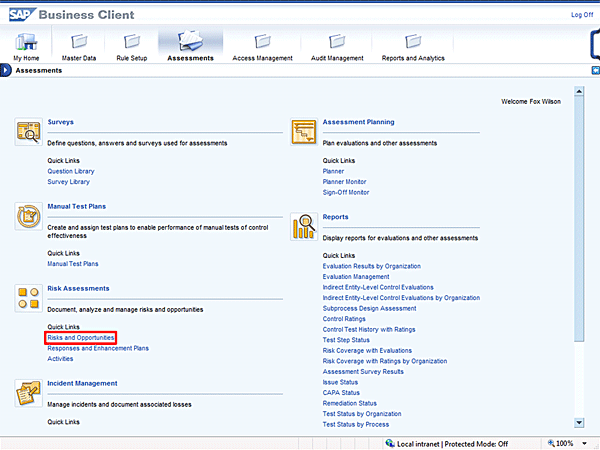Open the Master Data folder icon
The image size is (600, 450).
[x=79, y=41]
